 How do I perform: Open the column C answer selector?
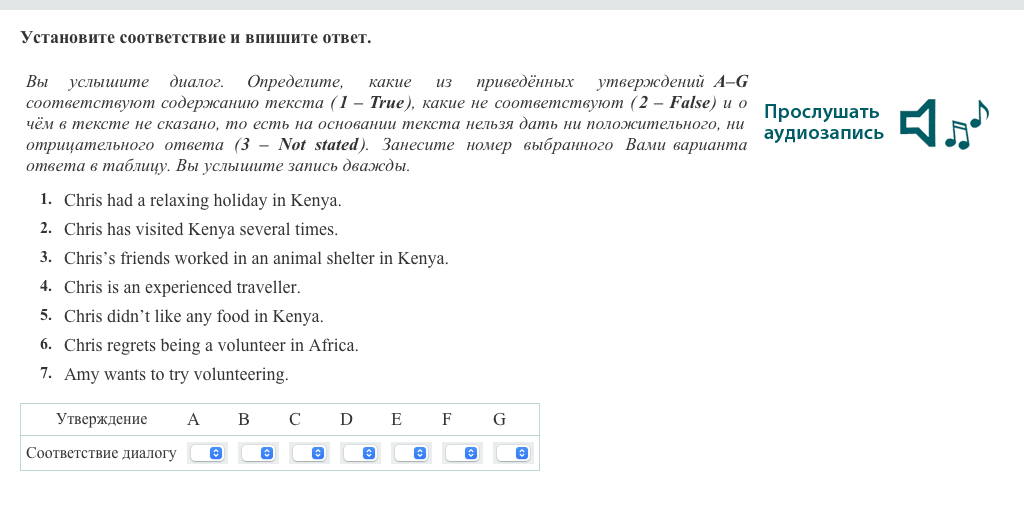309,453
